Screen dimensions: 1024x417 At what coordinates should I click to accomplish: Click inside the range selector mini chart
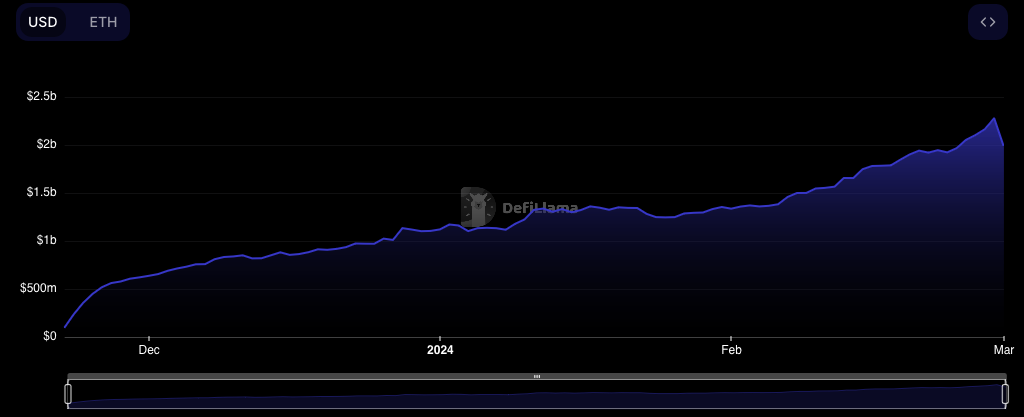[536, 396]
